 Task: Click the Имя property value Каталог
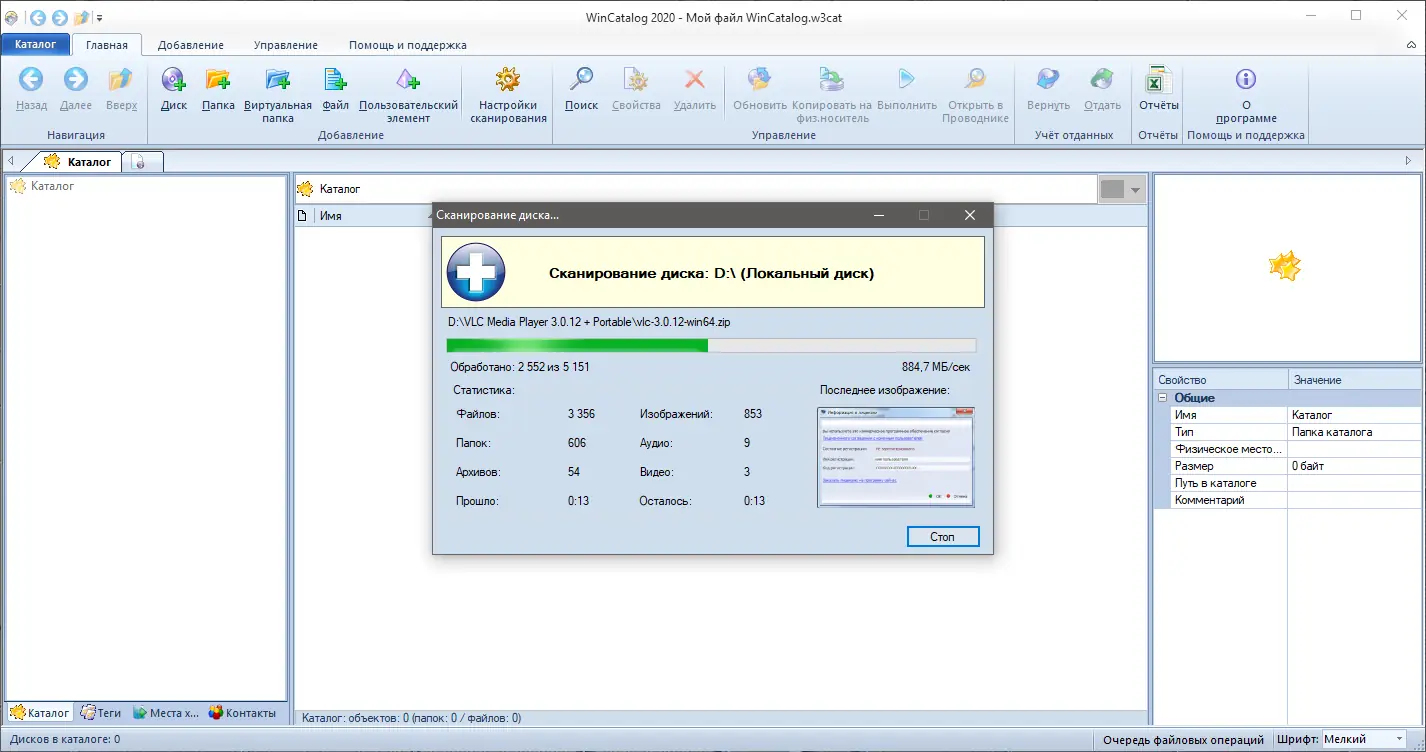(1354, 415)
